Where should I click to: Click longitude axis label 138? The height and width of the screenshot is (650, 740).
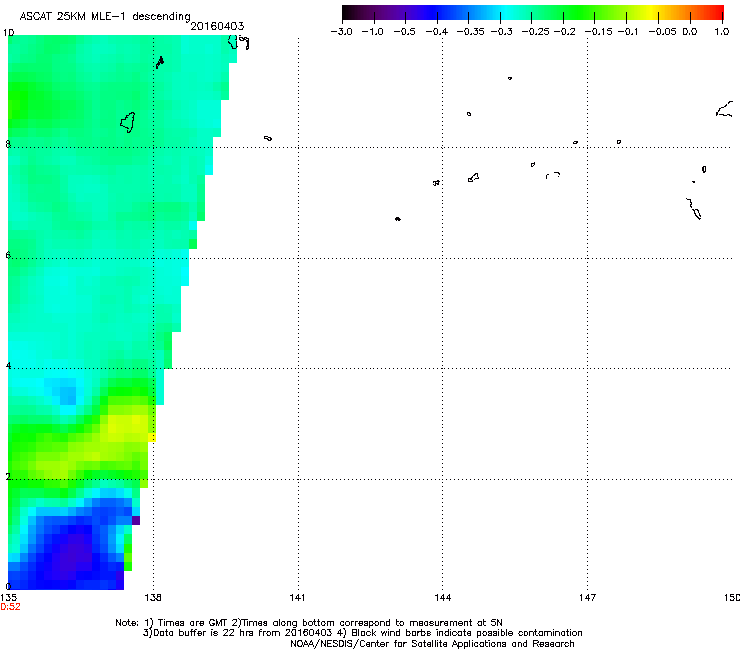pyautogui.click(x=153, y=598)
